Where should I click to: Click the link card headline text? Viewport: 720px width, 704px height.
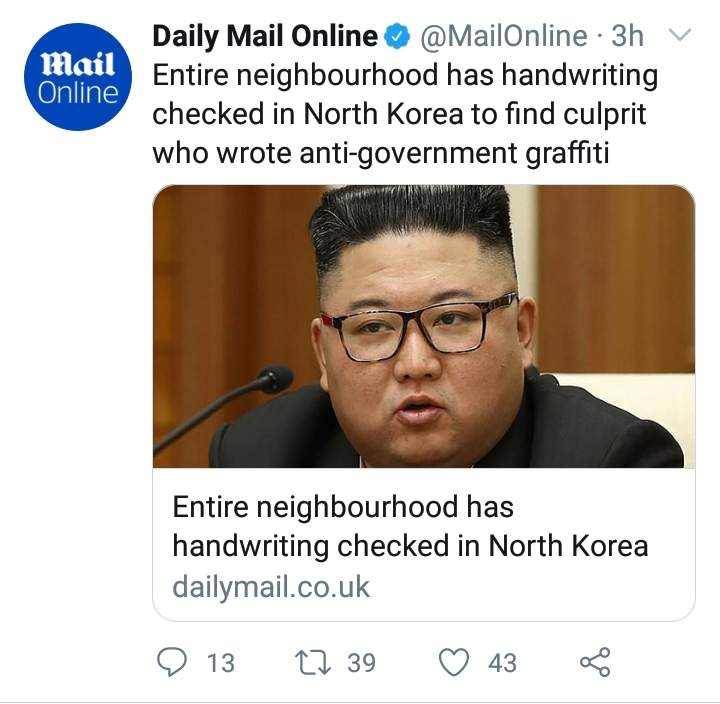click(410, 526)
